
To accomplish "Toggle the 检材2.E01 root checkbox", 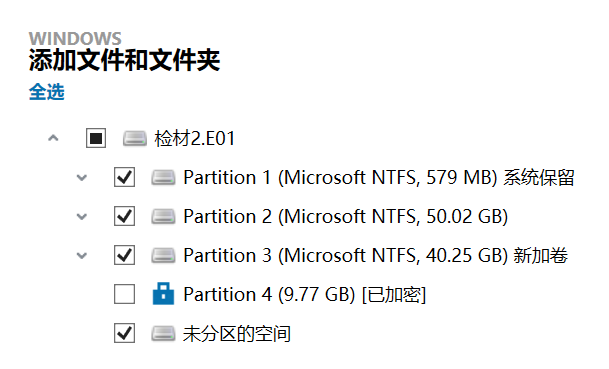I will (x=96, y=138).
